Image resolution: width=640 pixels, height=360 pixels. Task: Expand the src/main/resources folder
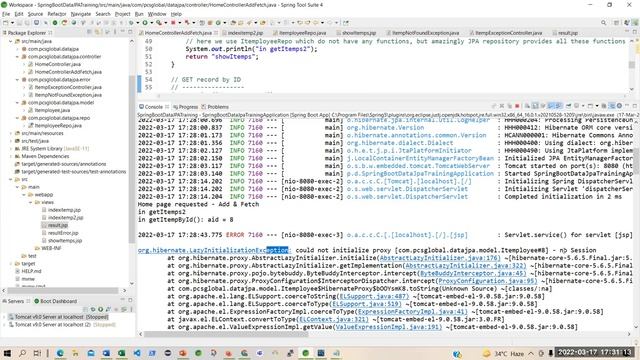click(x=11, y=133)
